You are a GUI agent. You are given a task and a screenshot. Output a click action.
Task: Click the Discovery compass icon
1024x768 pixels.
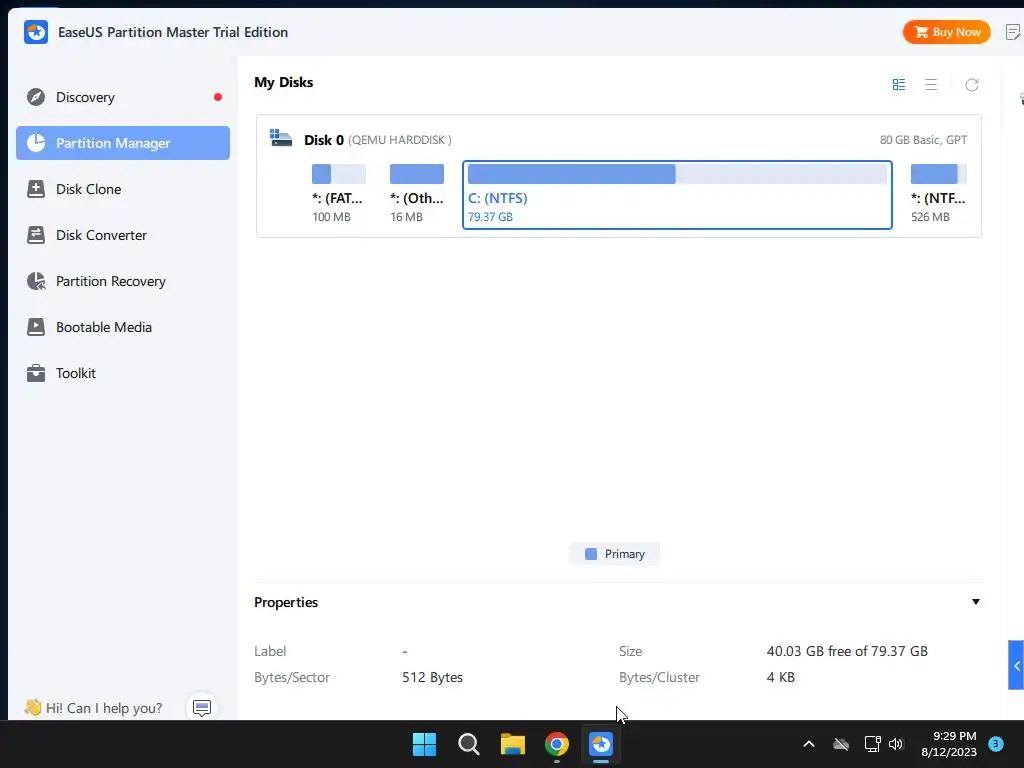point(36,97)
